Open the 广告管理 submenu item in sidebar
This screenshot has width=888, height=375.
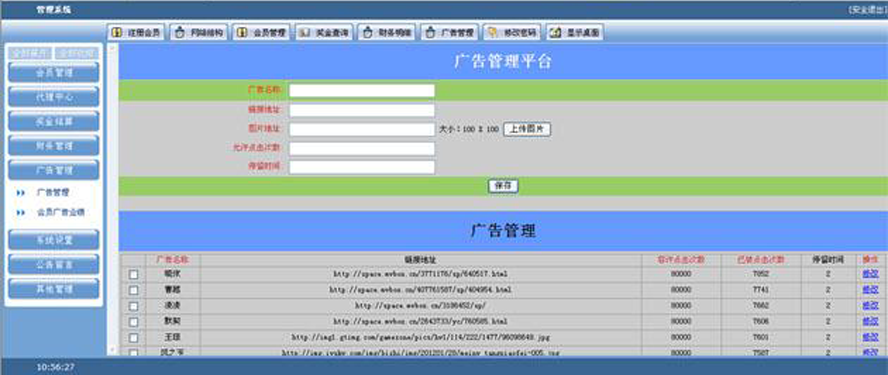[x=53, y=193]
